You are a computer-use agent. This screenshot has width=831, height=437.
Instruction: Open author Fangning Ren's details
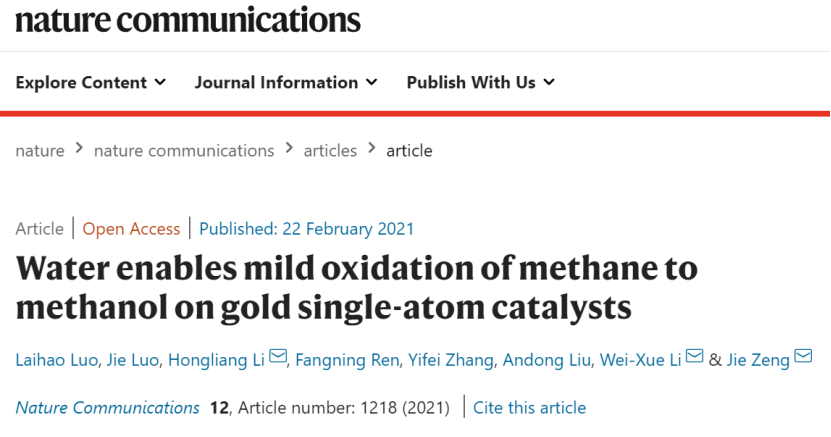(347, 360)
